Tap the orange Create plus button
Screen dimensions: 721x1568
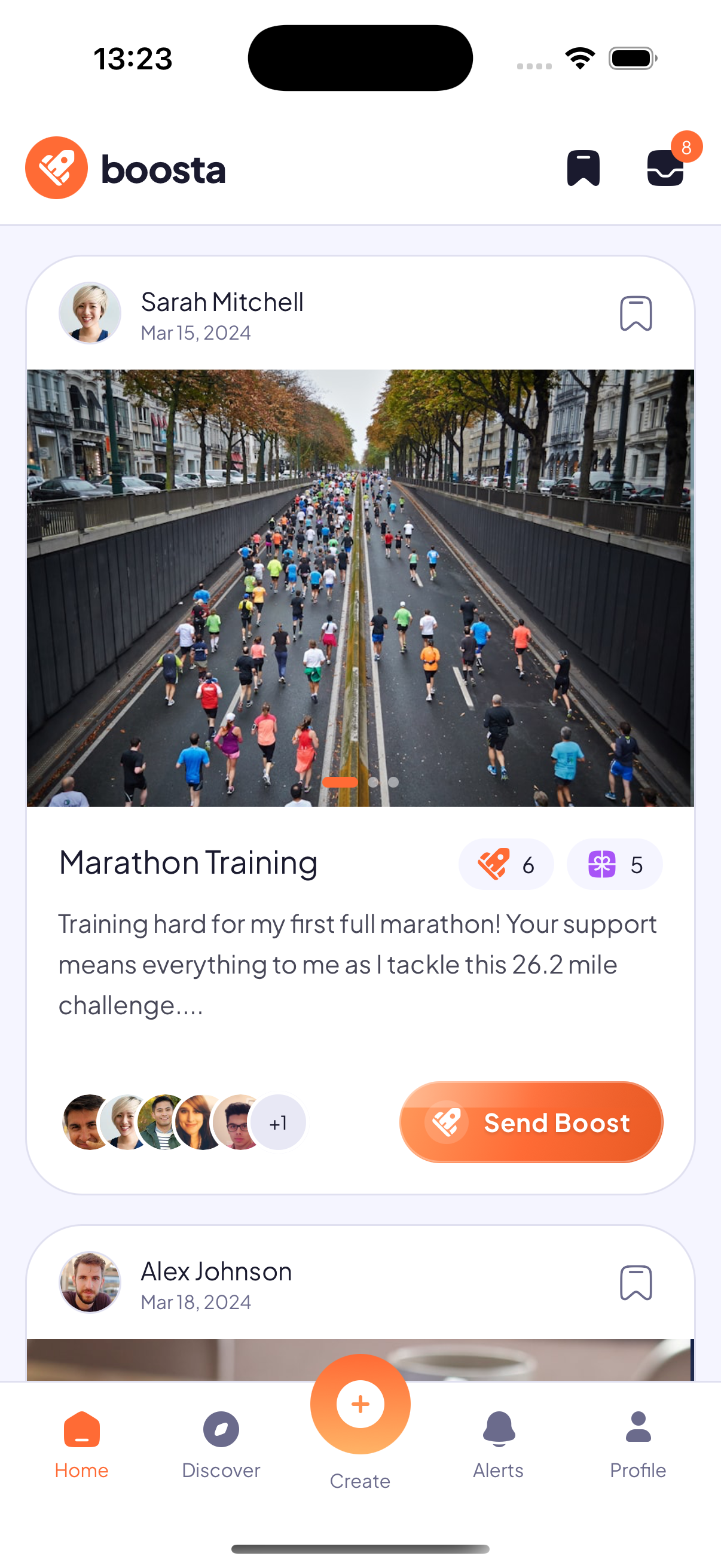360,1404
